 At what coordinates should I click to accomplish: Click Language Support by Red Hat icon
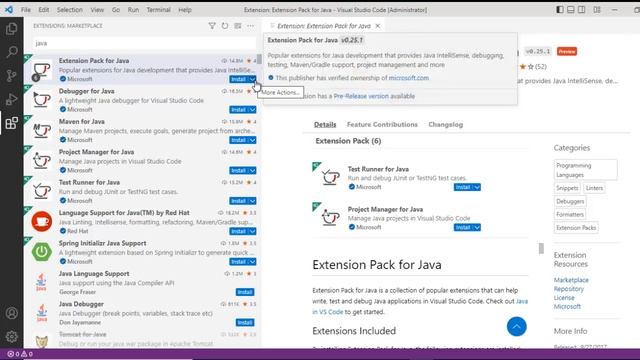tap(42, 221)
